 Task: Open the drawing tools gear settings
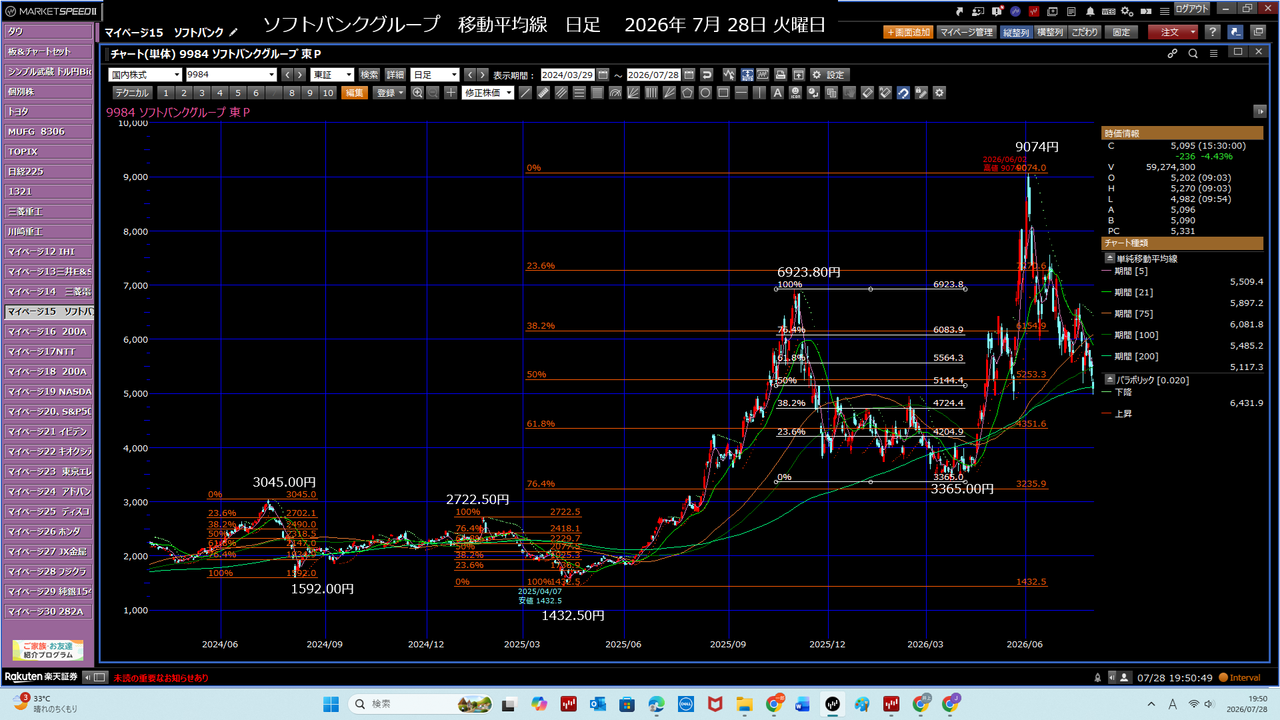click(939, 93)
